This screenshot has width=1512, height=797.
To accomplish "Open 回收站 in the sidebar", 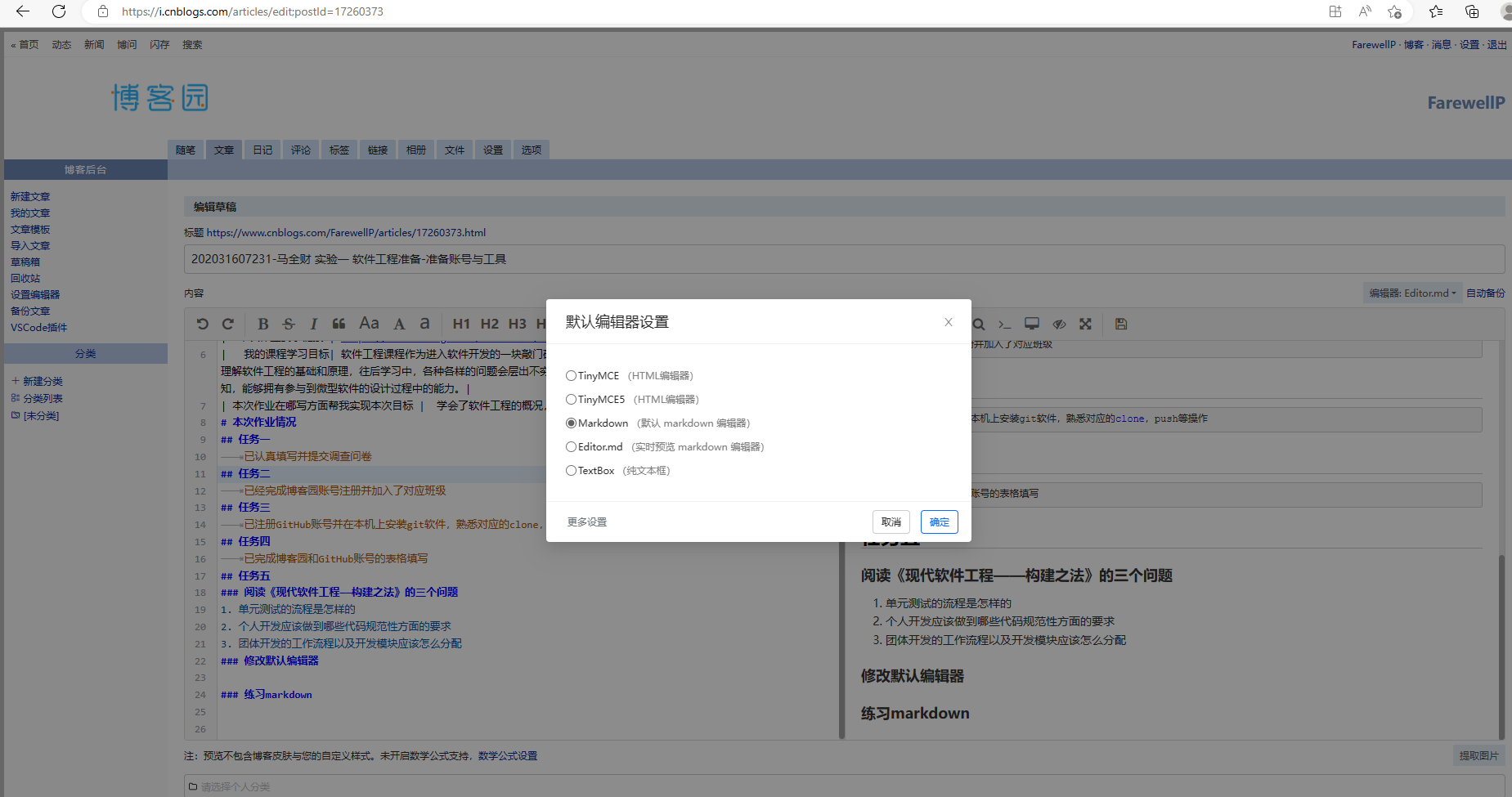I will [25, 279].
